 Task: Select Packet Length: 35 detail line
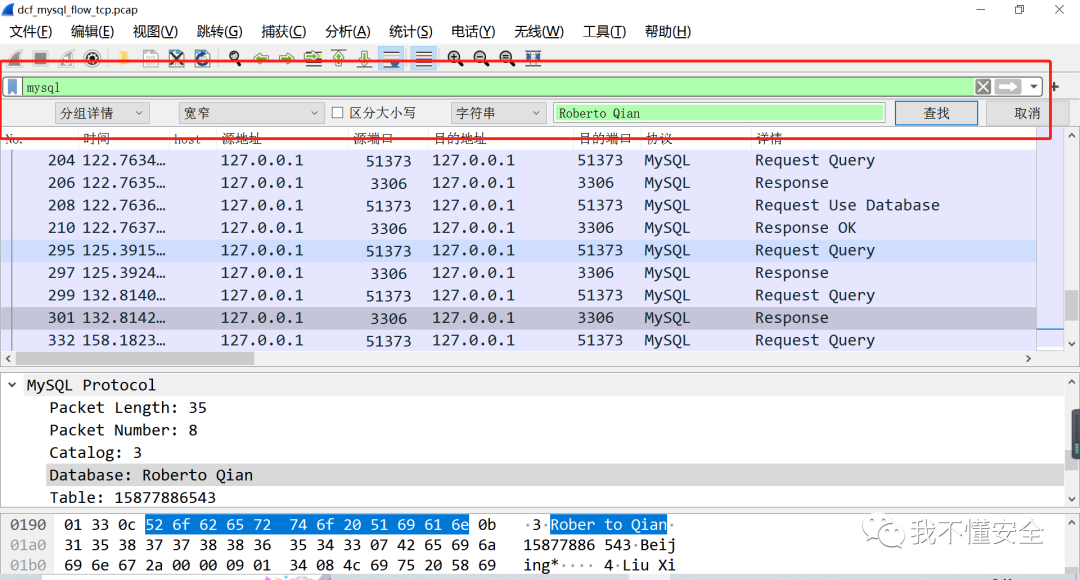554,408
